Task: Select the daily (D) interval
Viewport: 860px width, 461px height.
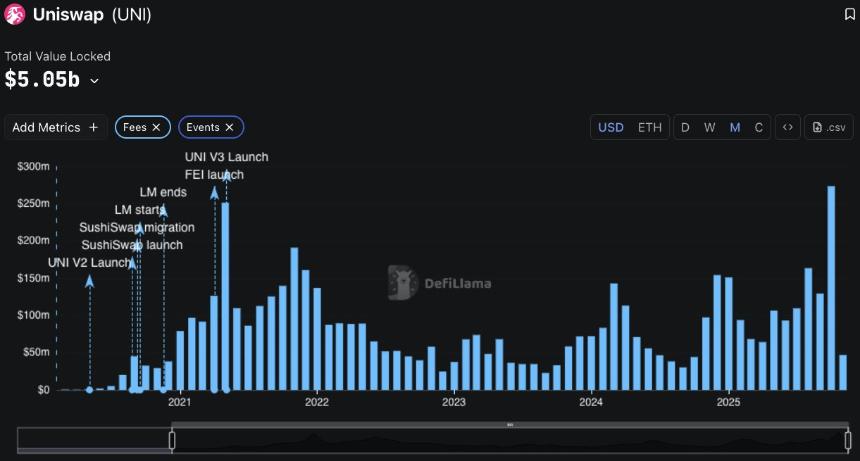Action: 685,127
